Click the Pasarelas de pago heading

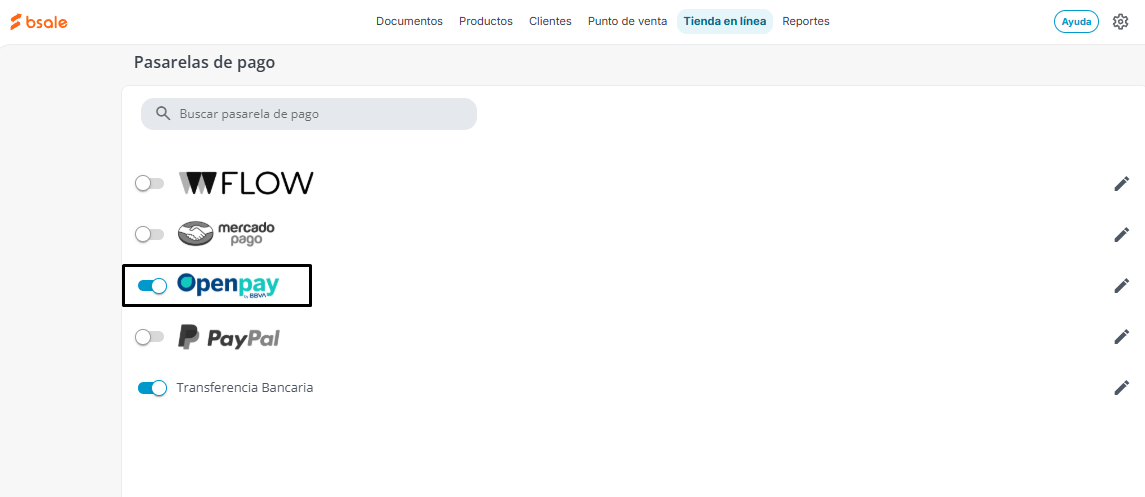tap(204, 63)
